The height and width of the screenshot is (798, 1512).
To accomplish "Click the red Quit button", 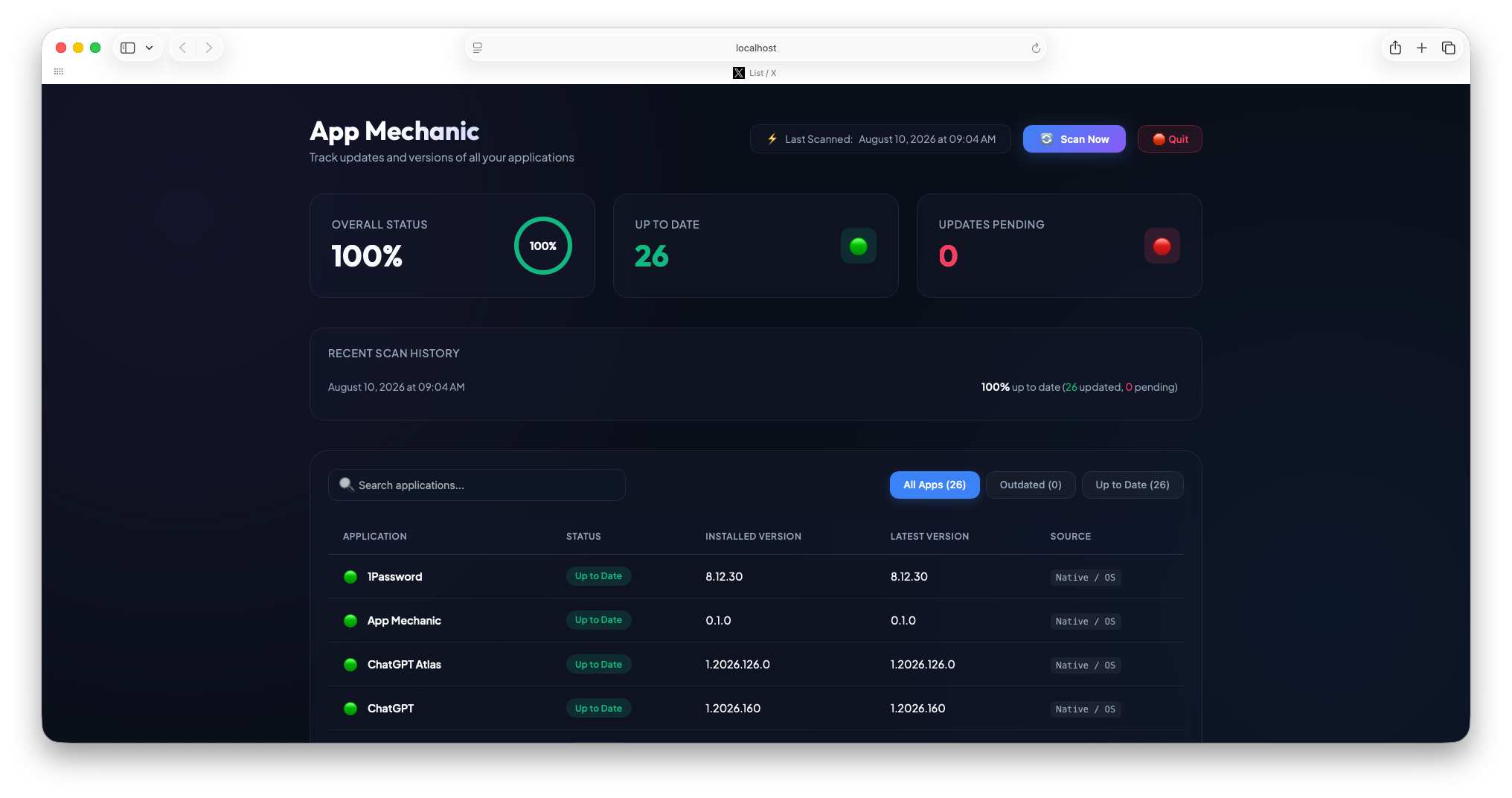I will (x=1170, y=139).
